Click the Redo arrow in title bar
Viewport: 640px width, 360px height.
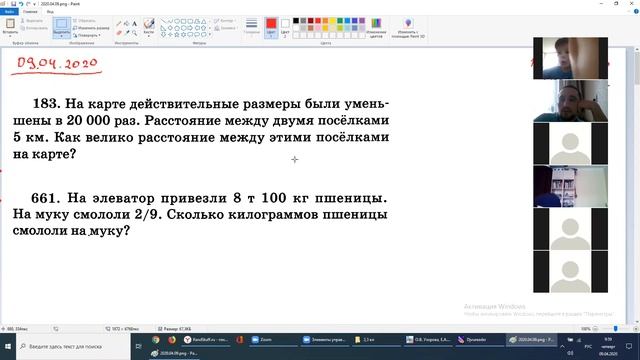[x=28, y=4]
